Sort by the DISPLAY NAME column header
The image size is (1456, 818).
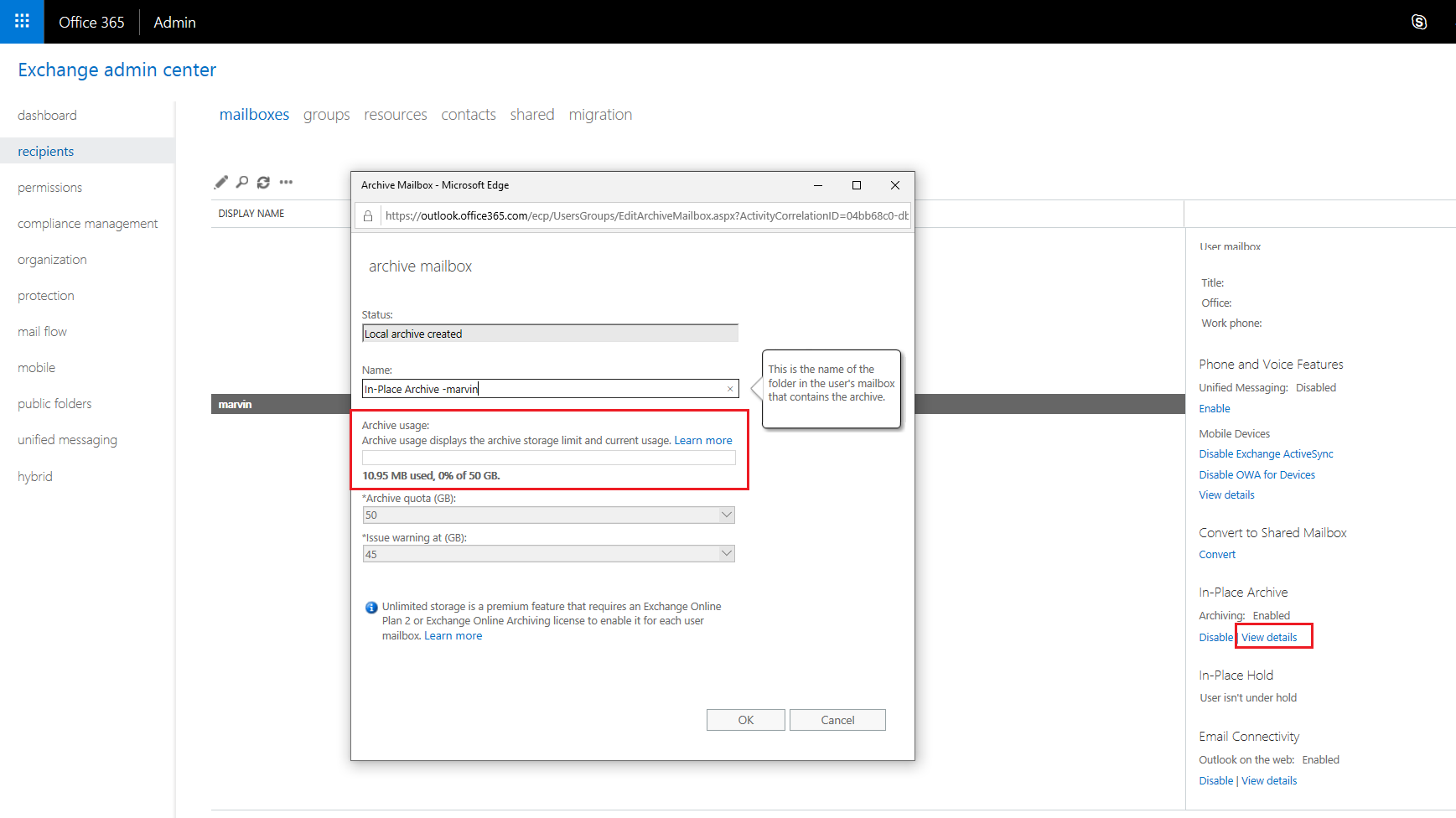[251, 214]
